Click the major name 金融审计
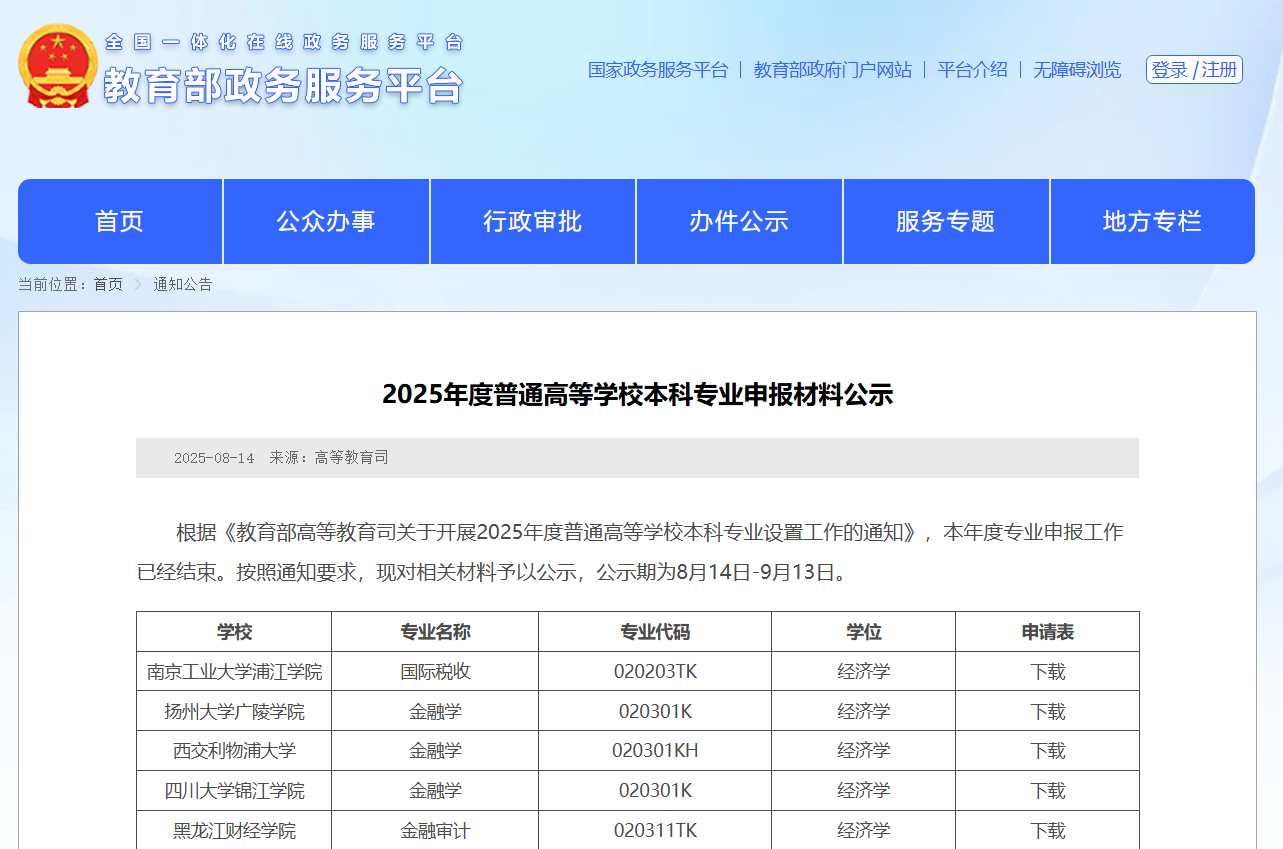 435,831
